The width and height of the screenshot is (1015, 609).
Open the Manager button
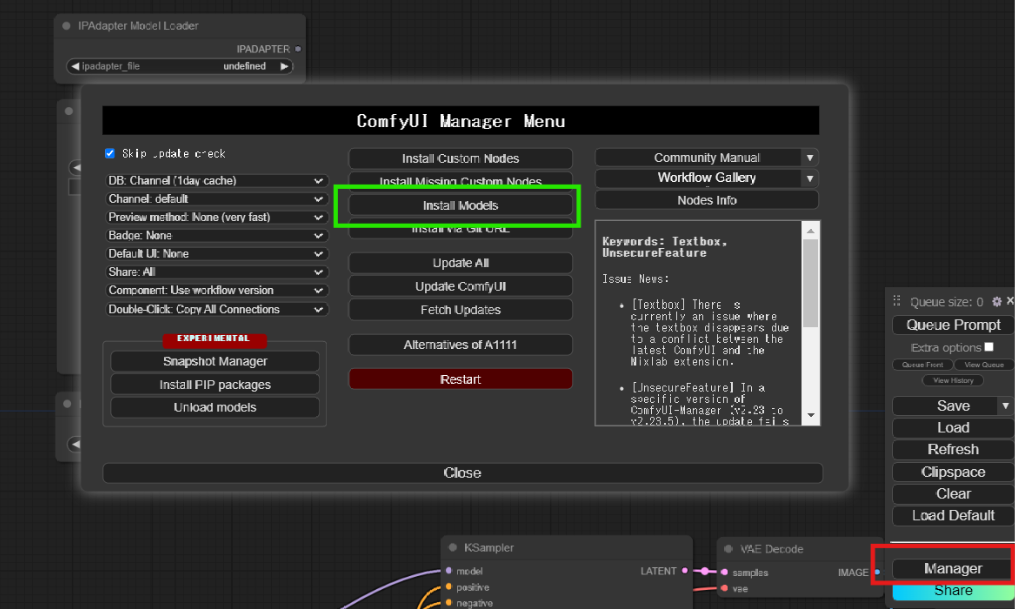click(x=953, y=568)
